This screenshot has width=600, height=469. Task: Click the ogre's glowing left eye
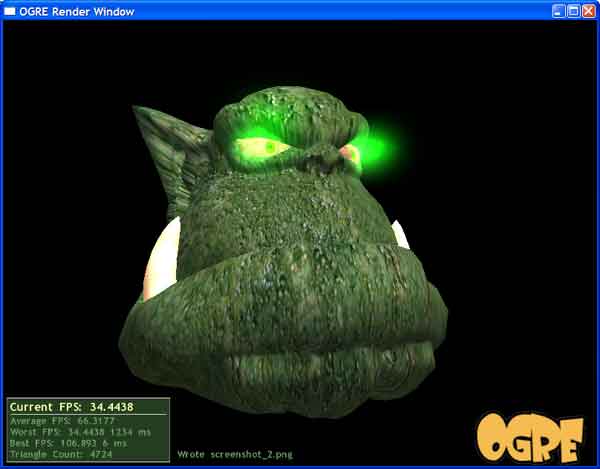262,147
